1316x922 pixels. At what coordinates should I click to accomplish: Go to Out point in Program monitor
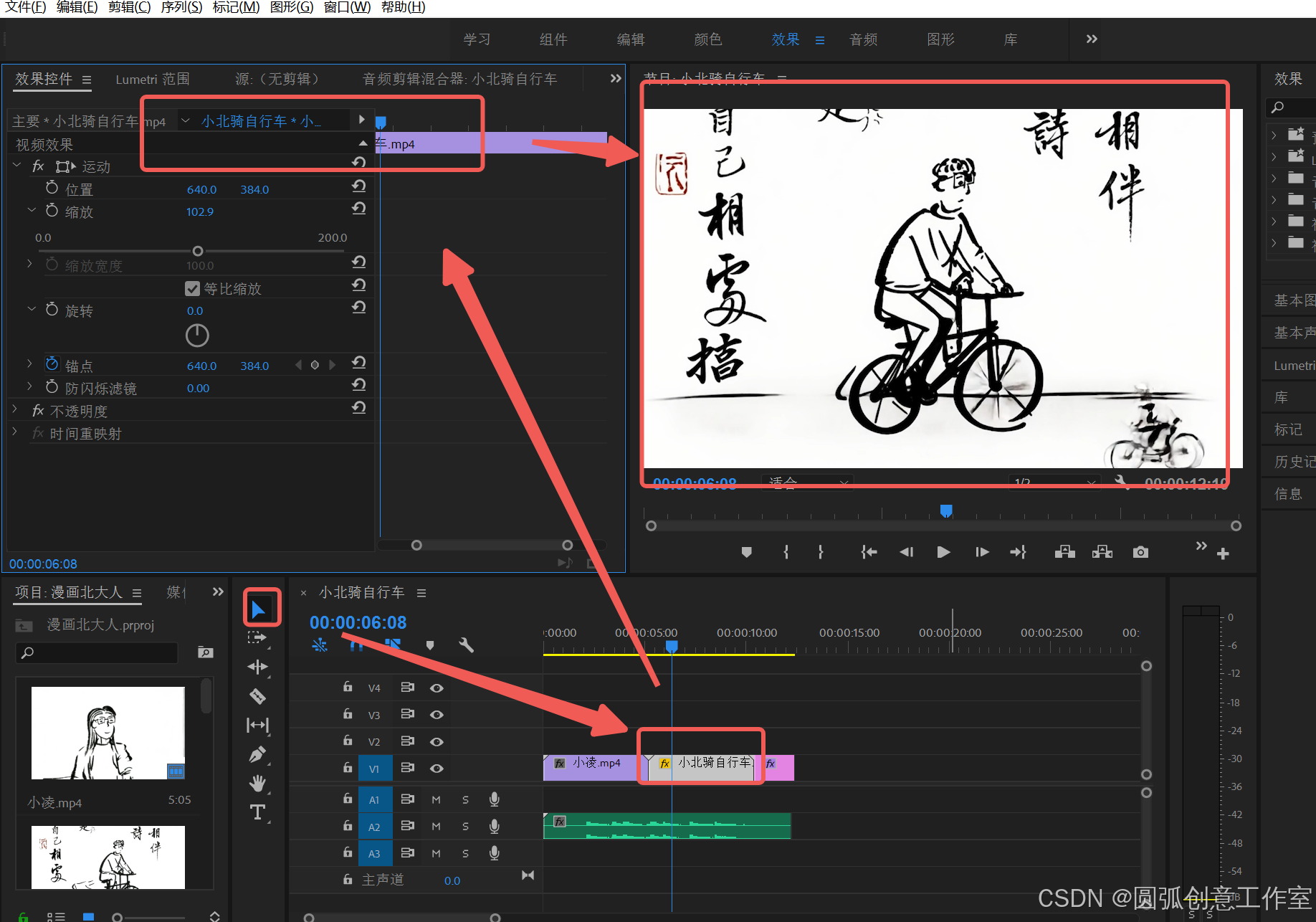(1019, 552)
